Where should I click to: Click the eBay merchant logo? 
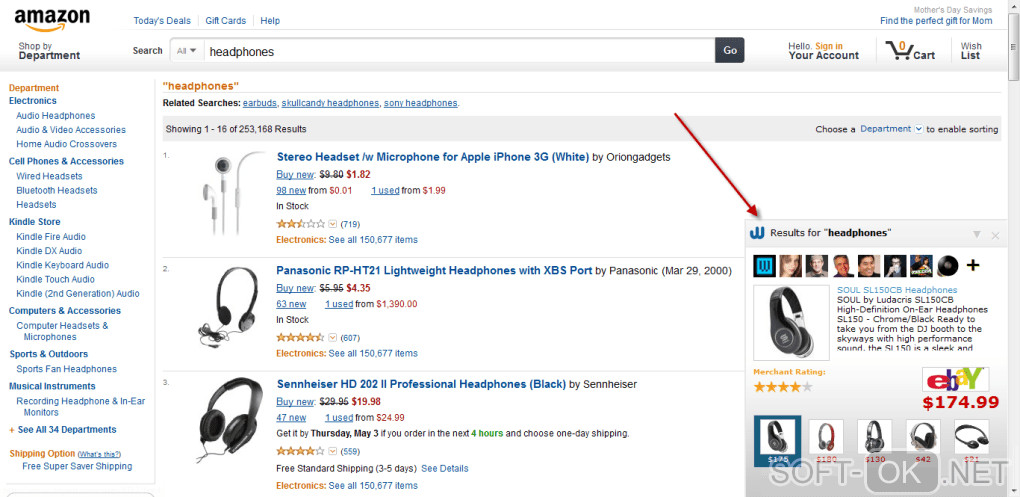coord(955,380)
